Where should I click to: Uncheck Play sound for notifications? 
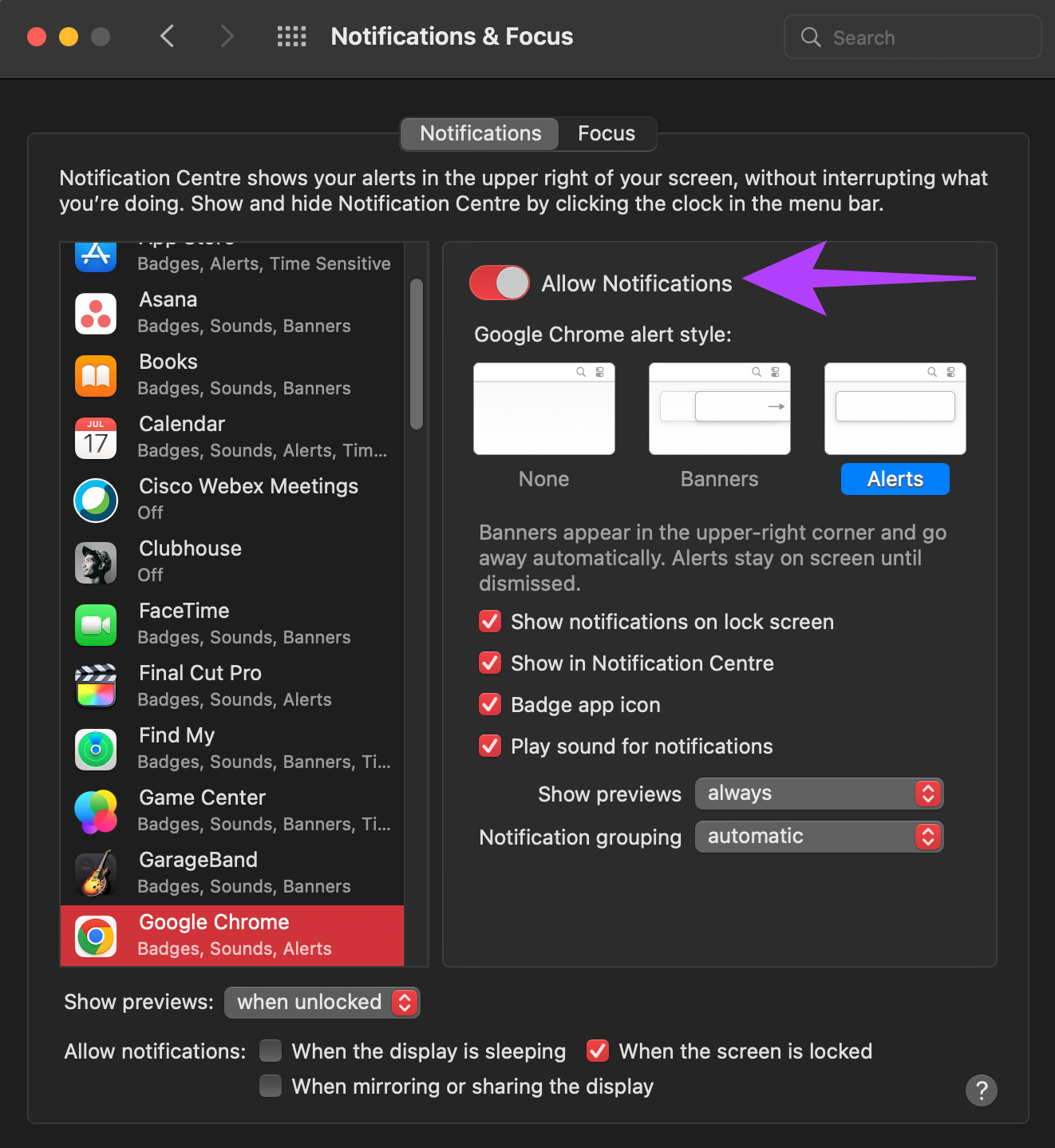click(490, 746)
